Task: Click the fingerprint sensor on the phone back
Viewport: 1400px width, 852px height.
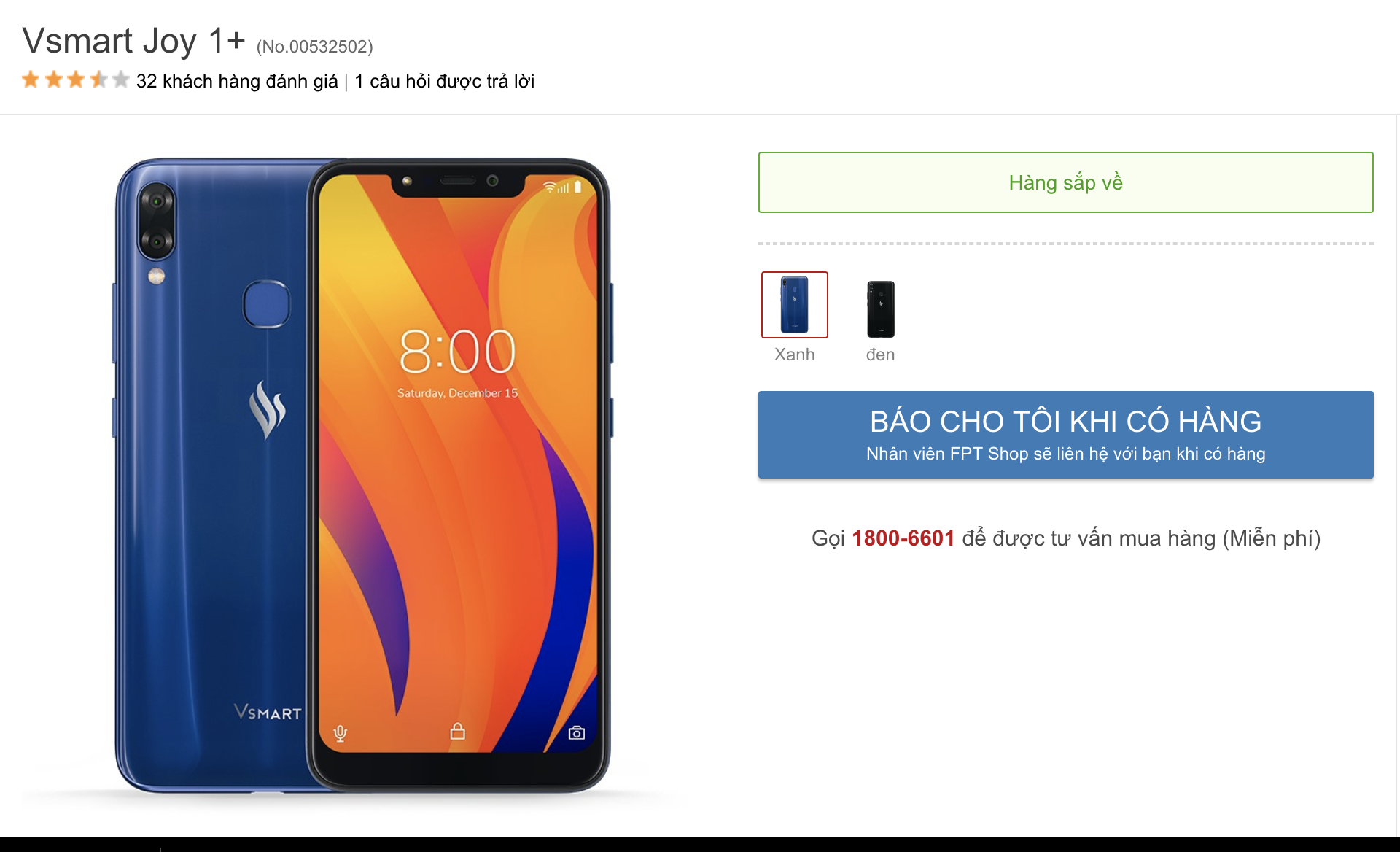Action: [266, 303]
